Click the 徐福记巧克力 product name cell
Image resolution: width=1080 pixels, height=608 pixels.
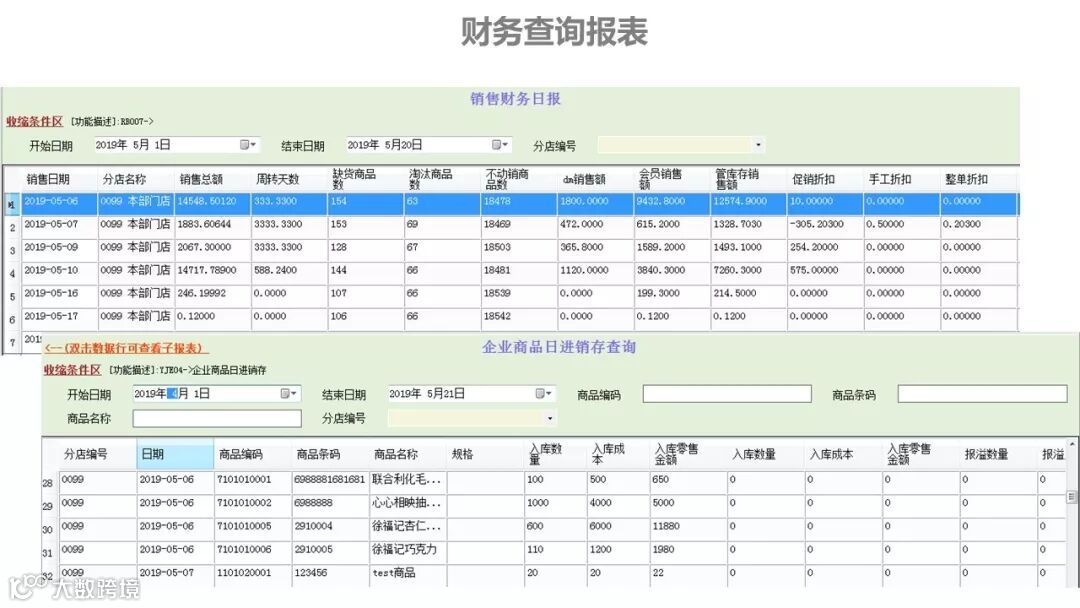(408, 551)
